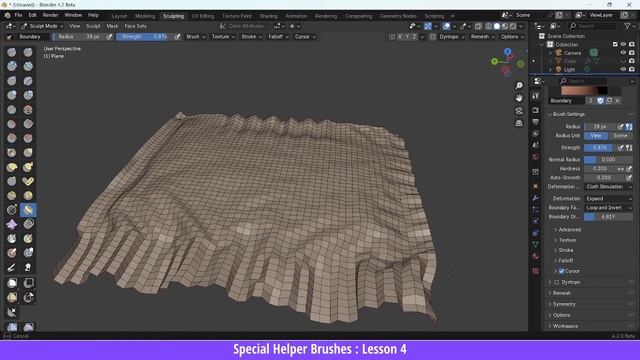Select the Cloth brush tool

(x=11, y=224)
